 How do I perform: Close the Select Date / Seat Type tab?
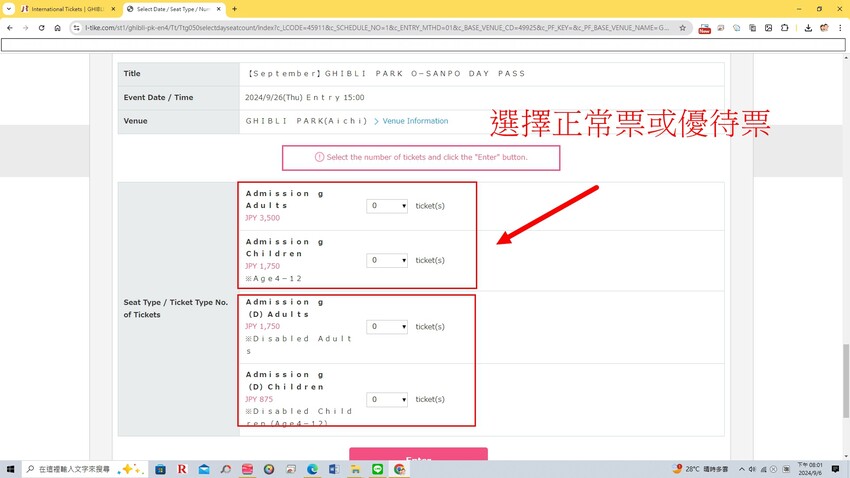218,9
